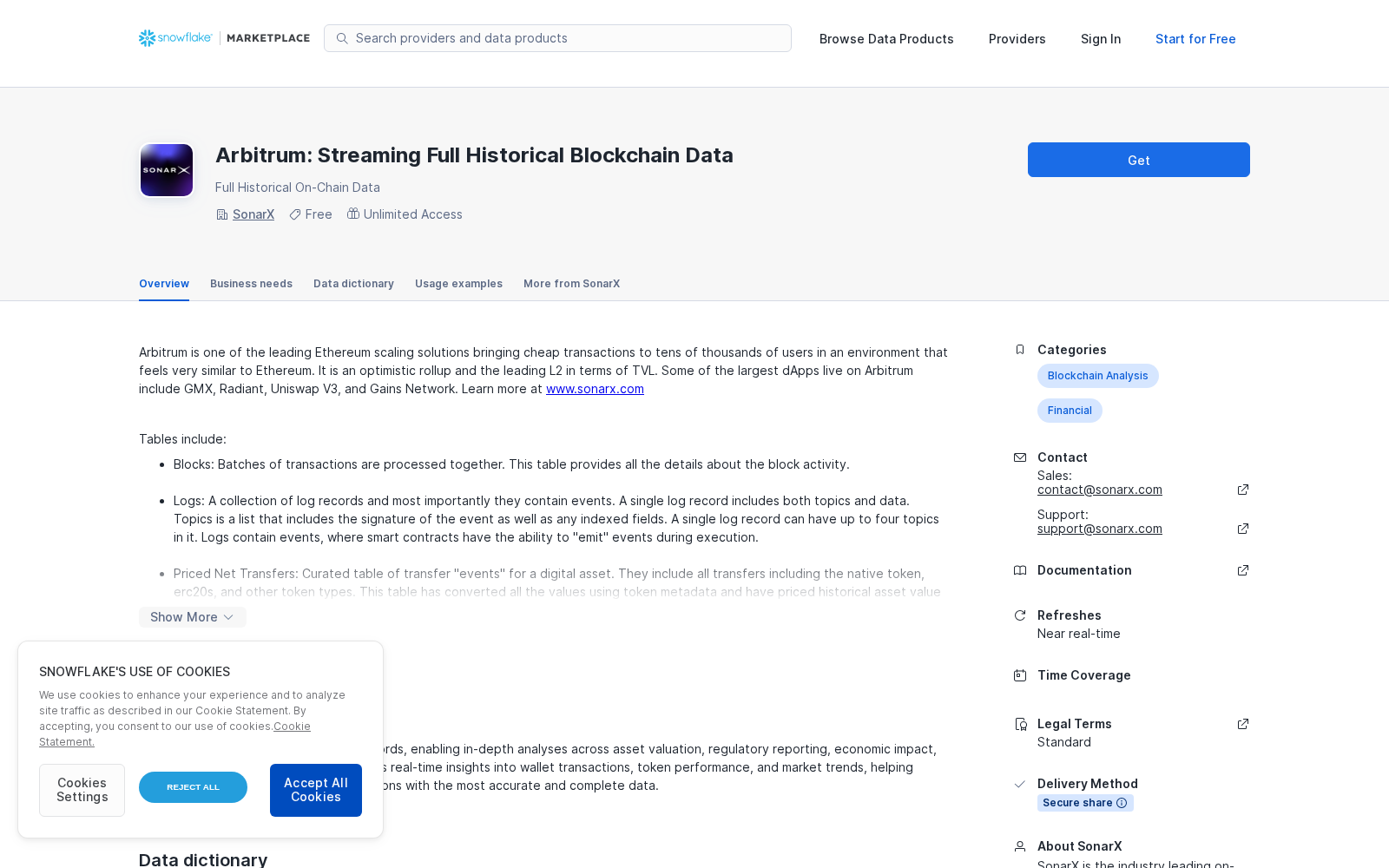Viewport: 1389px width, 868px height.
Task: Click REJECT ALL cookies button
Action: [x=193, y=787]
